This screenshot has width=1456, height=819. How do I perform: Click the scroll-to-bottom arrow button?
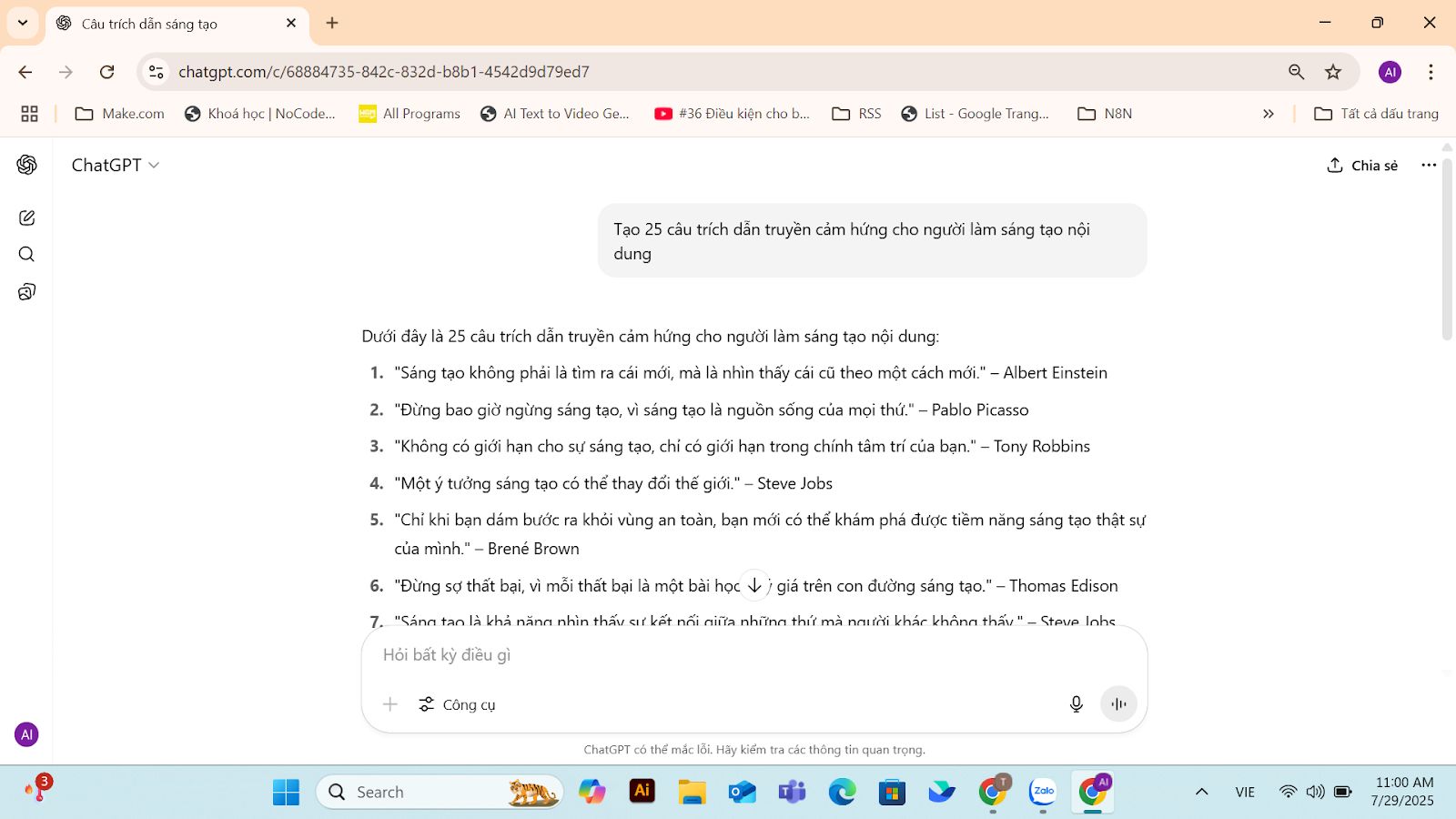(x=754, y=585)
